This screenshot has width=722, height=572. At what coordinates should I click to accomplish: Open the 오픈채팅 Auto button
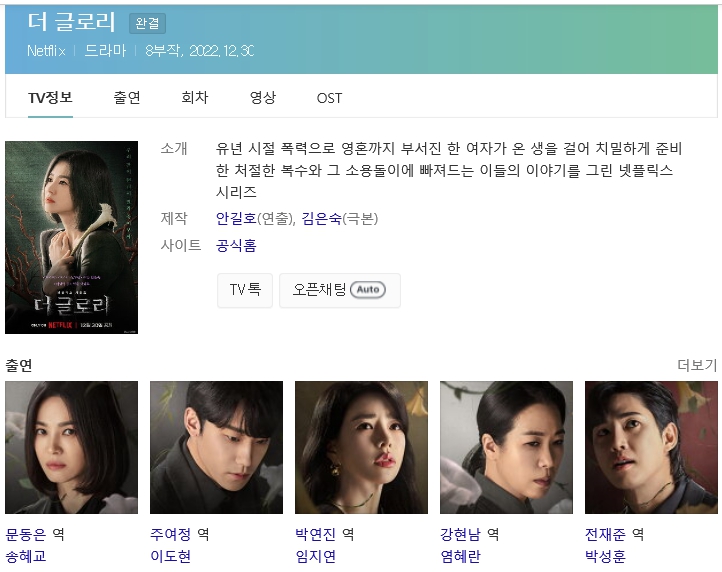(x=340, y=290)
